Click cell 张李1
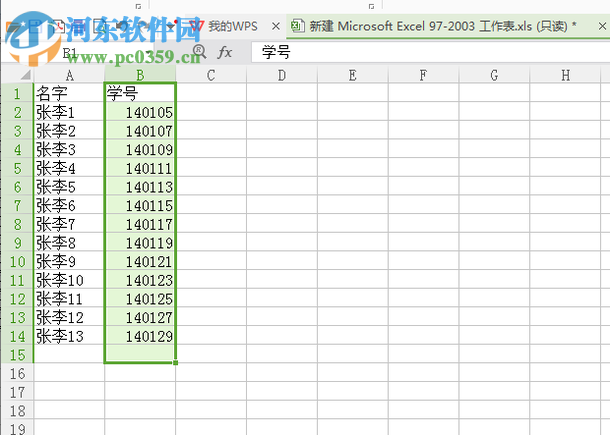Screen dimensions: 610x435 coord(69,112)
